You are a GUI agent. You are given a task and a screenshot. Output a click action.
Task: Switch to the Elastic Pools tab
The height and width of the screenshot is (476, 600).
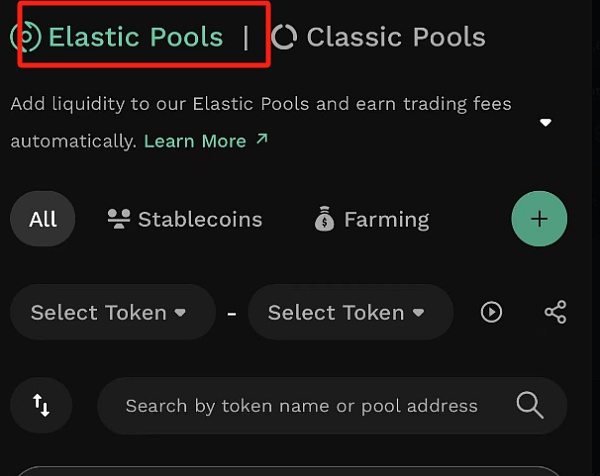(x=135, y=38)
